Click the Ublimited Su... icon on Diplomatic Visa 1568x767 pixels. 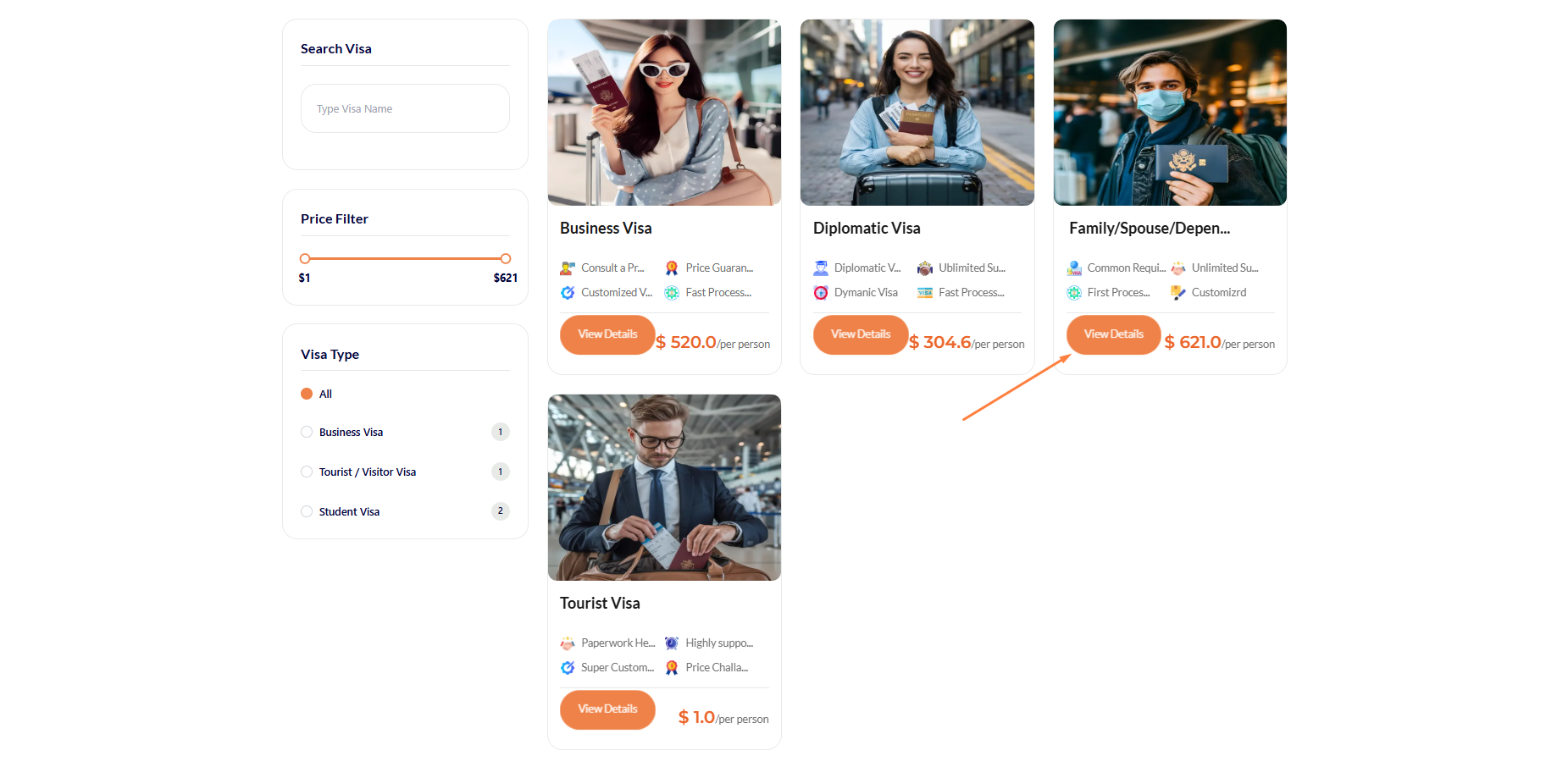[925, 268]
